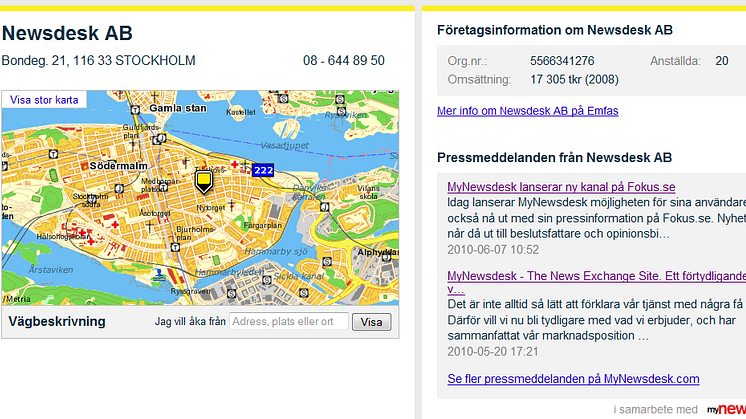The width and height of the screenshot is (746, 419).
Task: Open Se fler pressmeddelanden på MyNewsdesk.com
Action: (573, 379)
